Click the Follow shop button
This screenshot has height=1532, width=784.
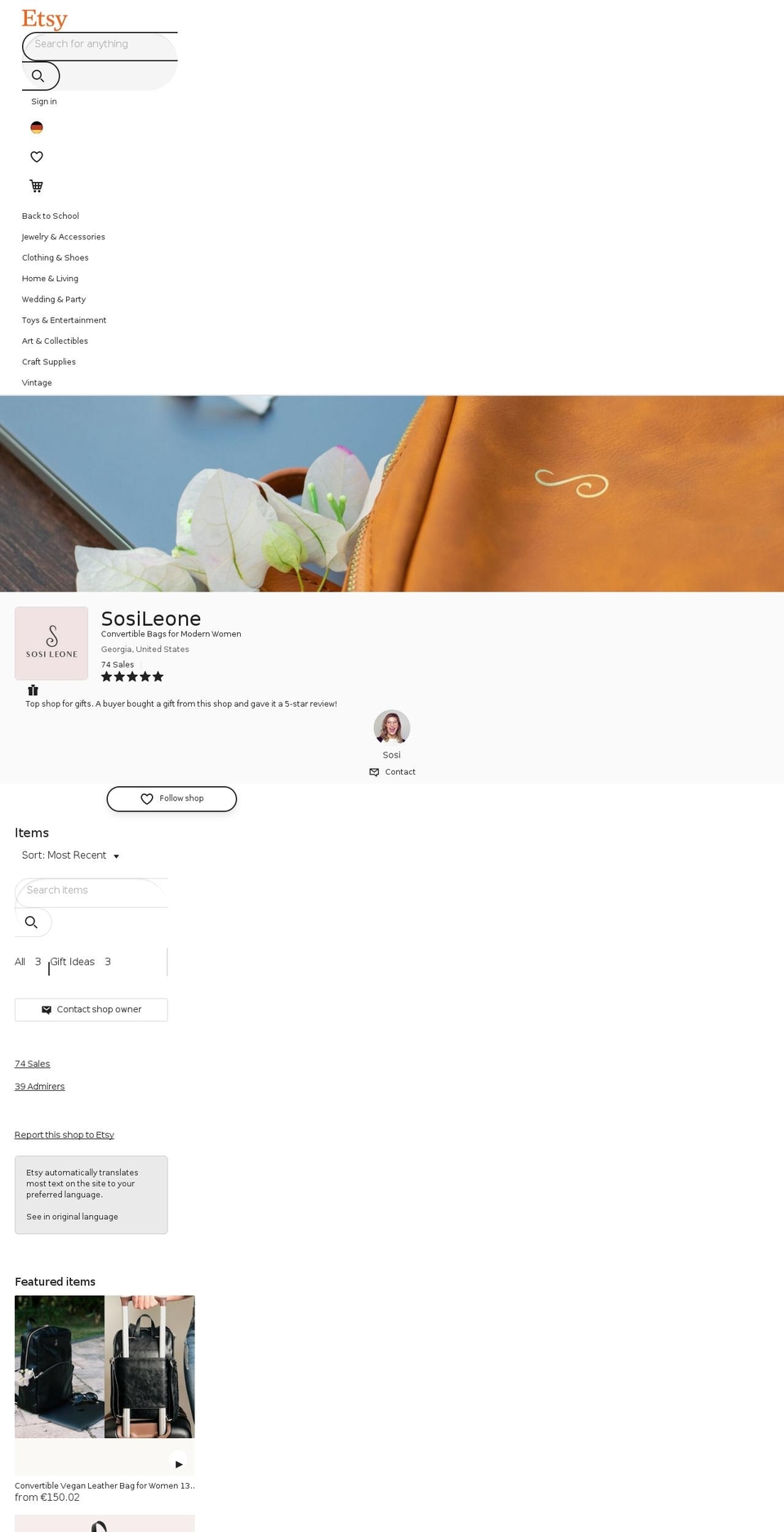(171, 799)
